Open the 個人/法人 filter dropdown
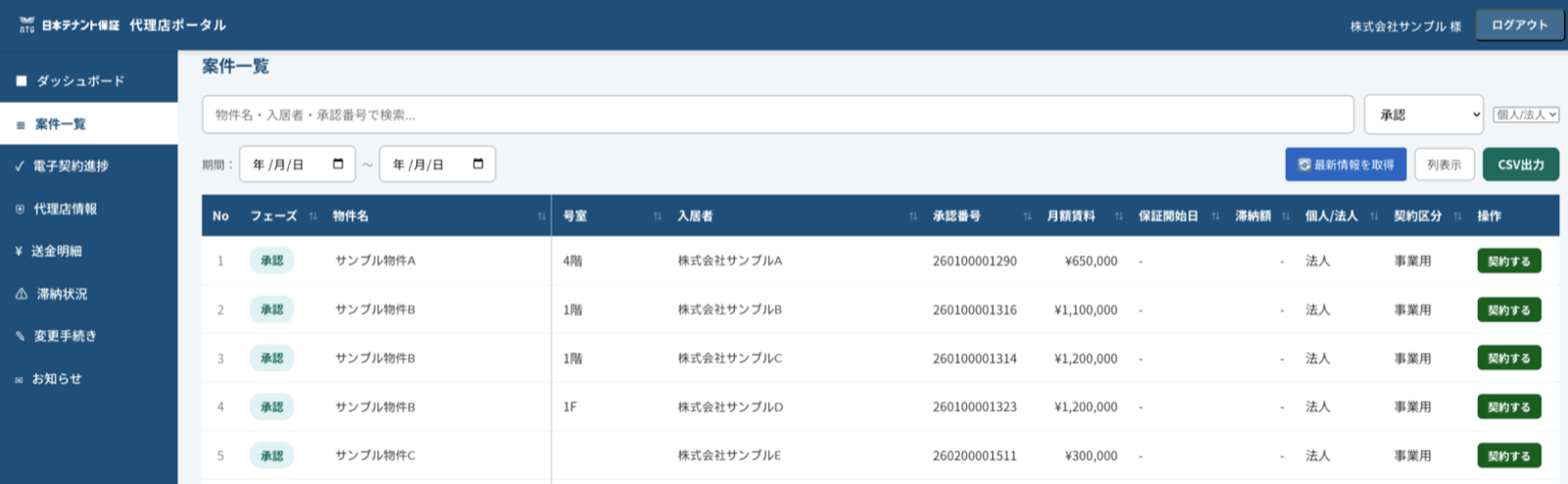This screenshot has width=1568, height=484. tap(1526, 115)
